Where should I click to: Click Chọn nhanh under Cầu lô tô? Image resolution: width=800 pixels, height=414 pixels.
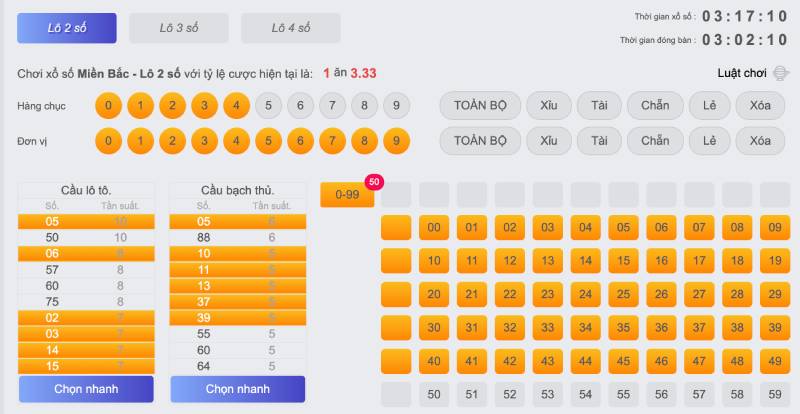tap(86, 389)
